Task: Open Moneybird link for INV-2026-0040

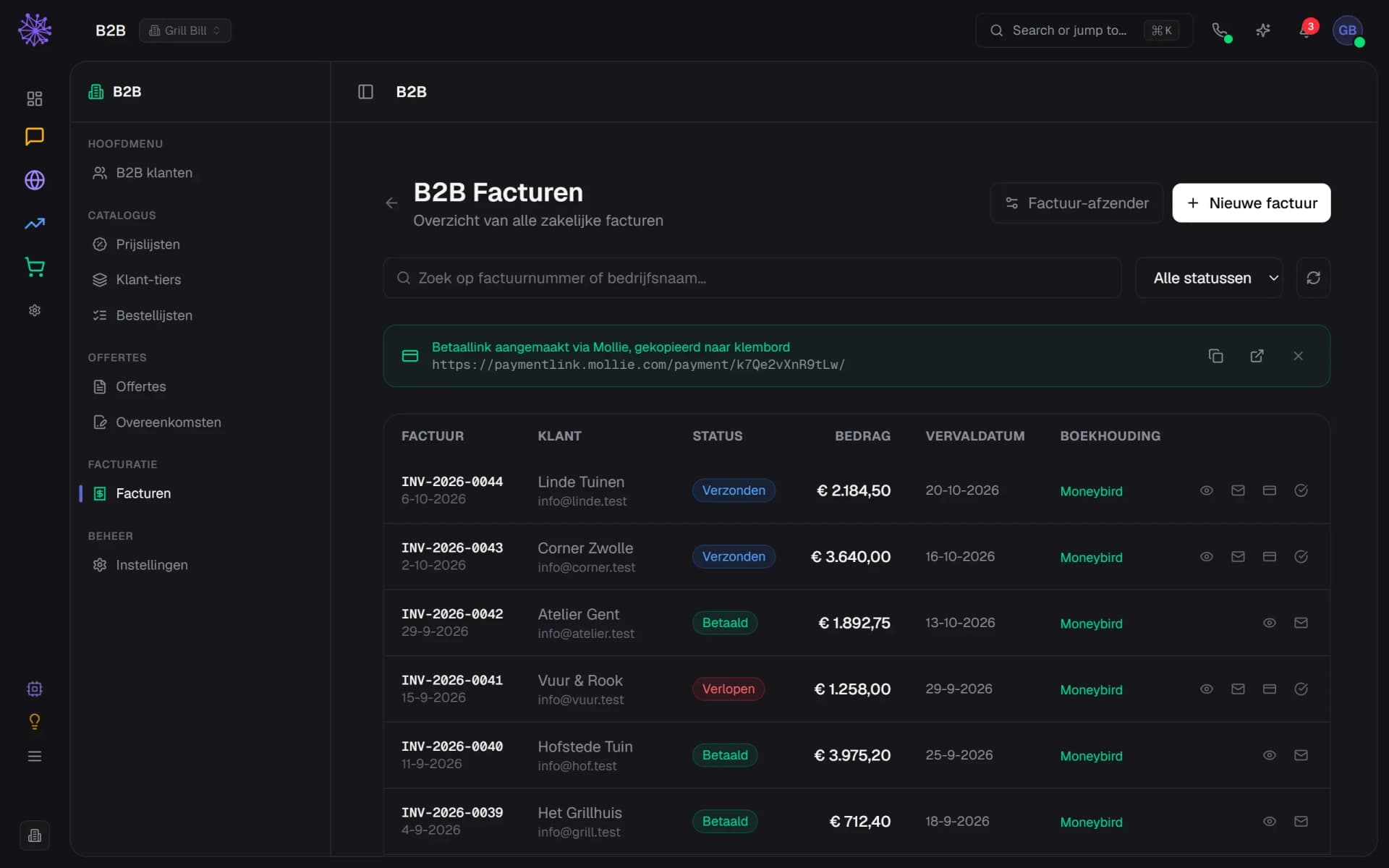Action: point(1091,756)
